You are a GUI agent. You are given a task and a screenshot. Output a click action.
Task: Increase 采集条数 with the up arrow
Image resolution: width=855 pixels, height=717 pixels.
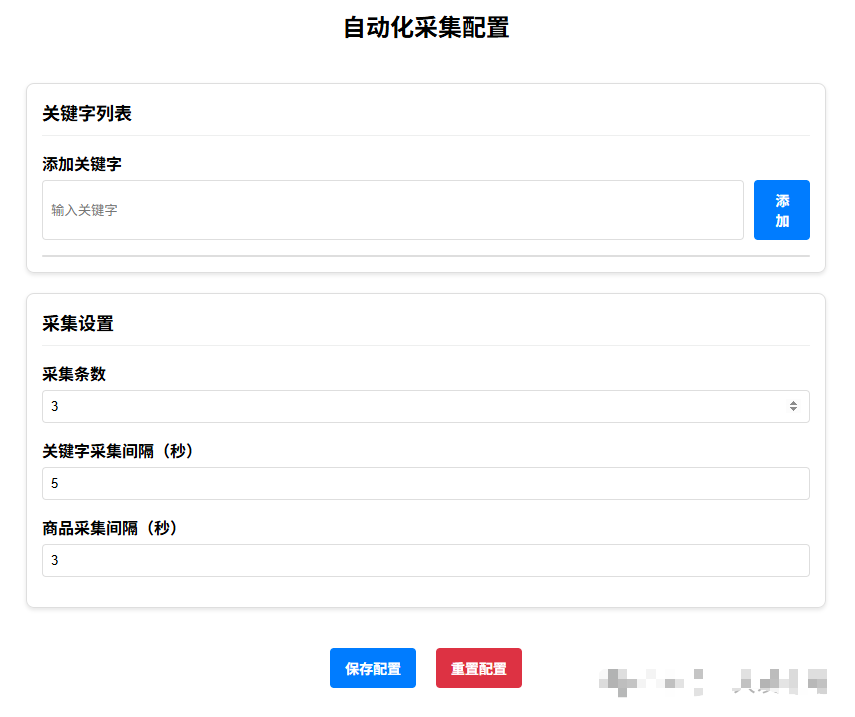pos(793,403)
